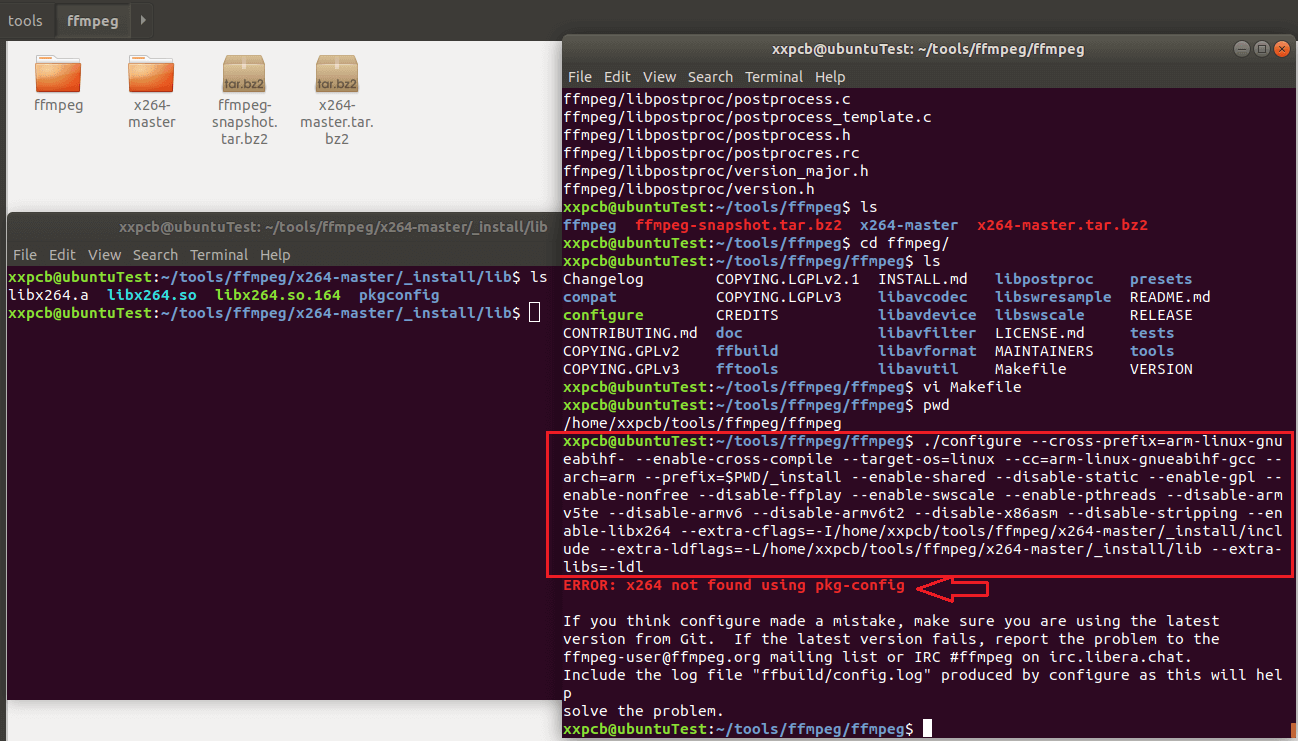Click '/home/xxpcb/tools/ffmpeg/ffmpeg' pwd output
The height and width of the screenshot is (741, 1298).
702,423
